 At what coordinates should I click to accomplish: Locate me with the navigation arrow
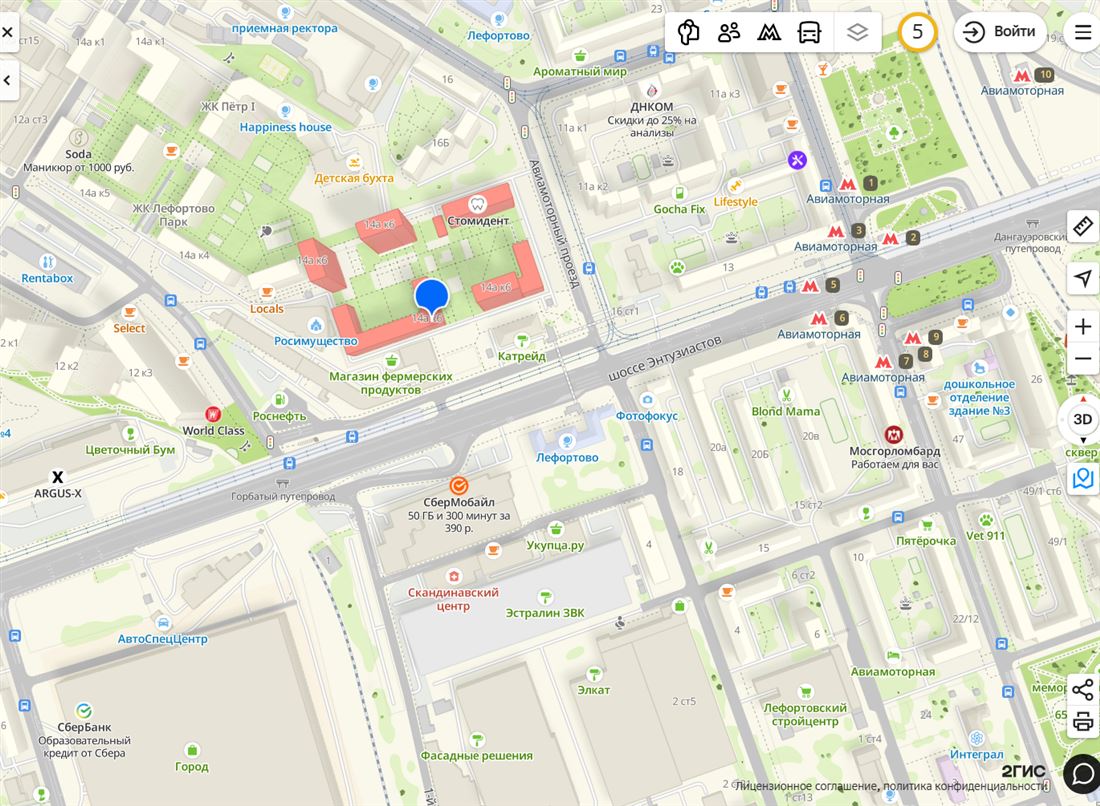(1082, 276)
